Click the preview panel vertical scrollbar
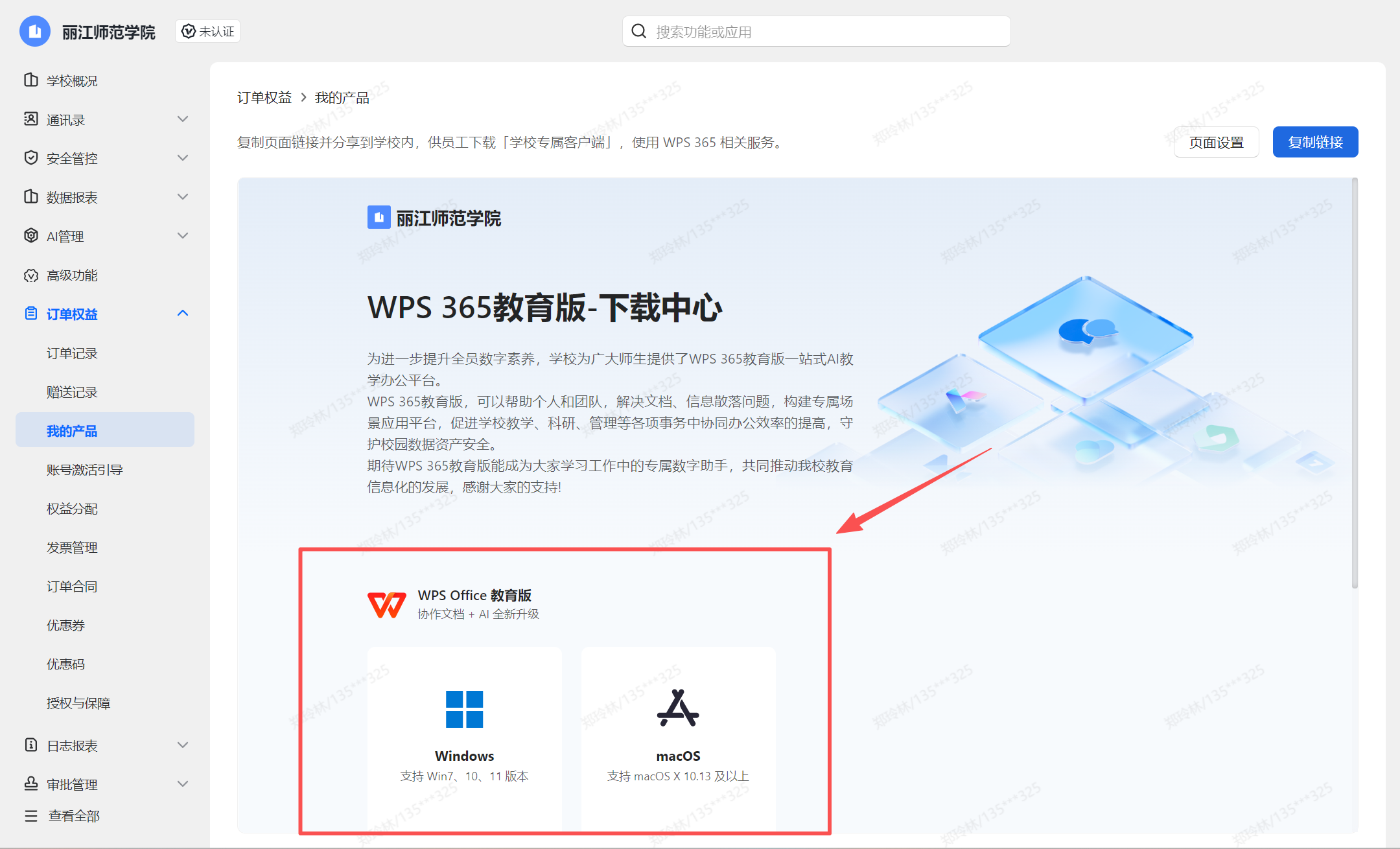Image resolution: width=1400 pixels, height=849 pixels. click(1355, 384)
